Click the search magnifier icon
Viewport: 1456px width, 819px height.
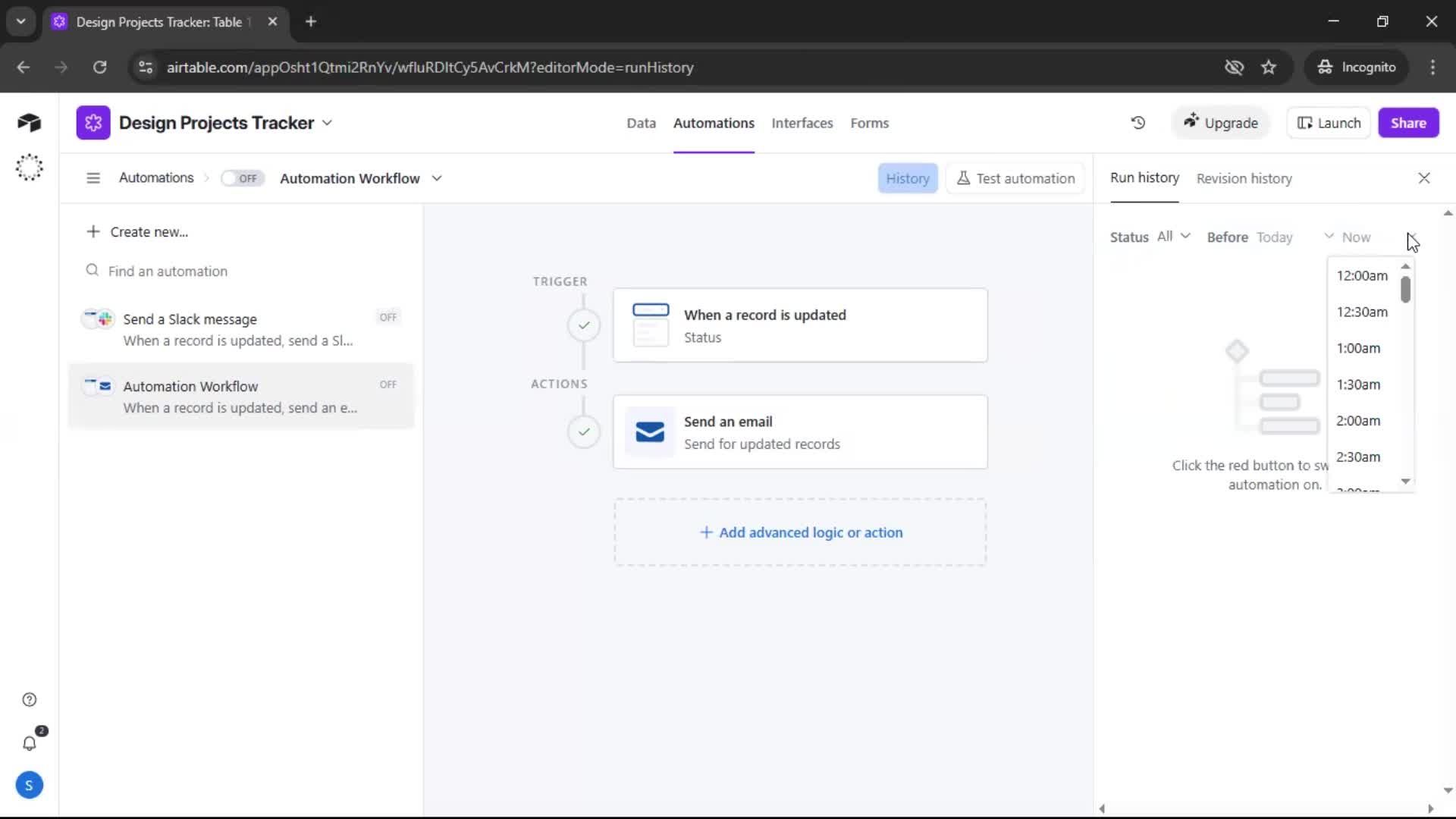[93, 271]
